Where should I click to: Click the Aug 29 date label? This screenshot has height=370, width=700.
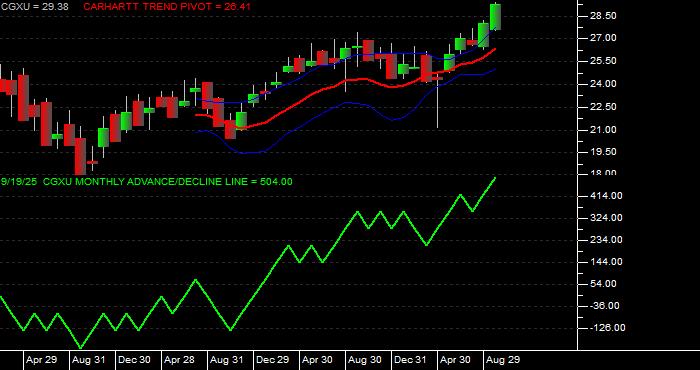(502, 360)
